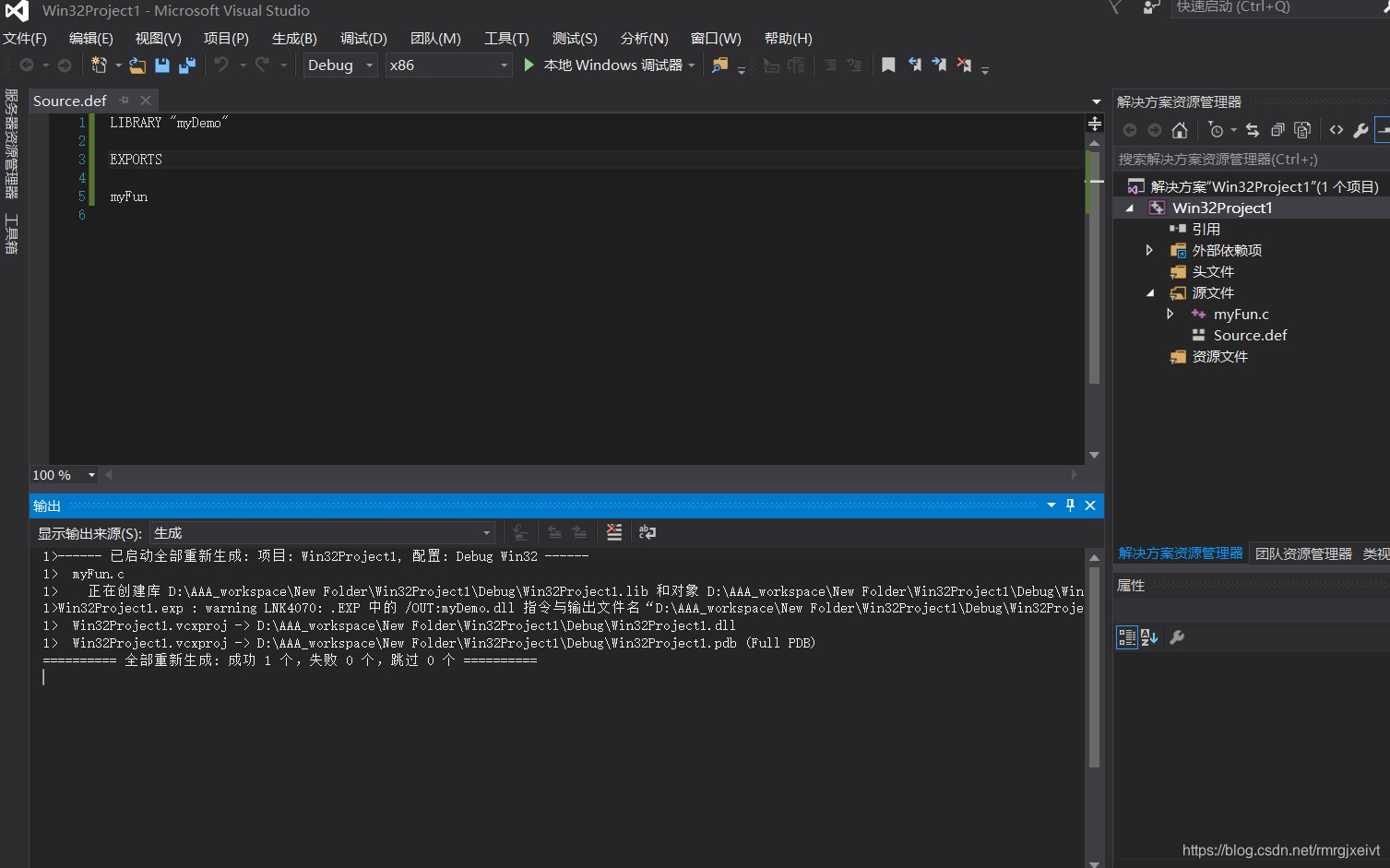This screenshot has width=1390, height=868.
Task: Open Properties wrench in Solution Explorer toolbar
Action: (1360, 130)
